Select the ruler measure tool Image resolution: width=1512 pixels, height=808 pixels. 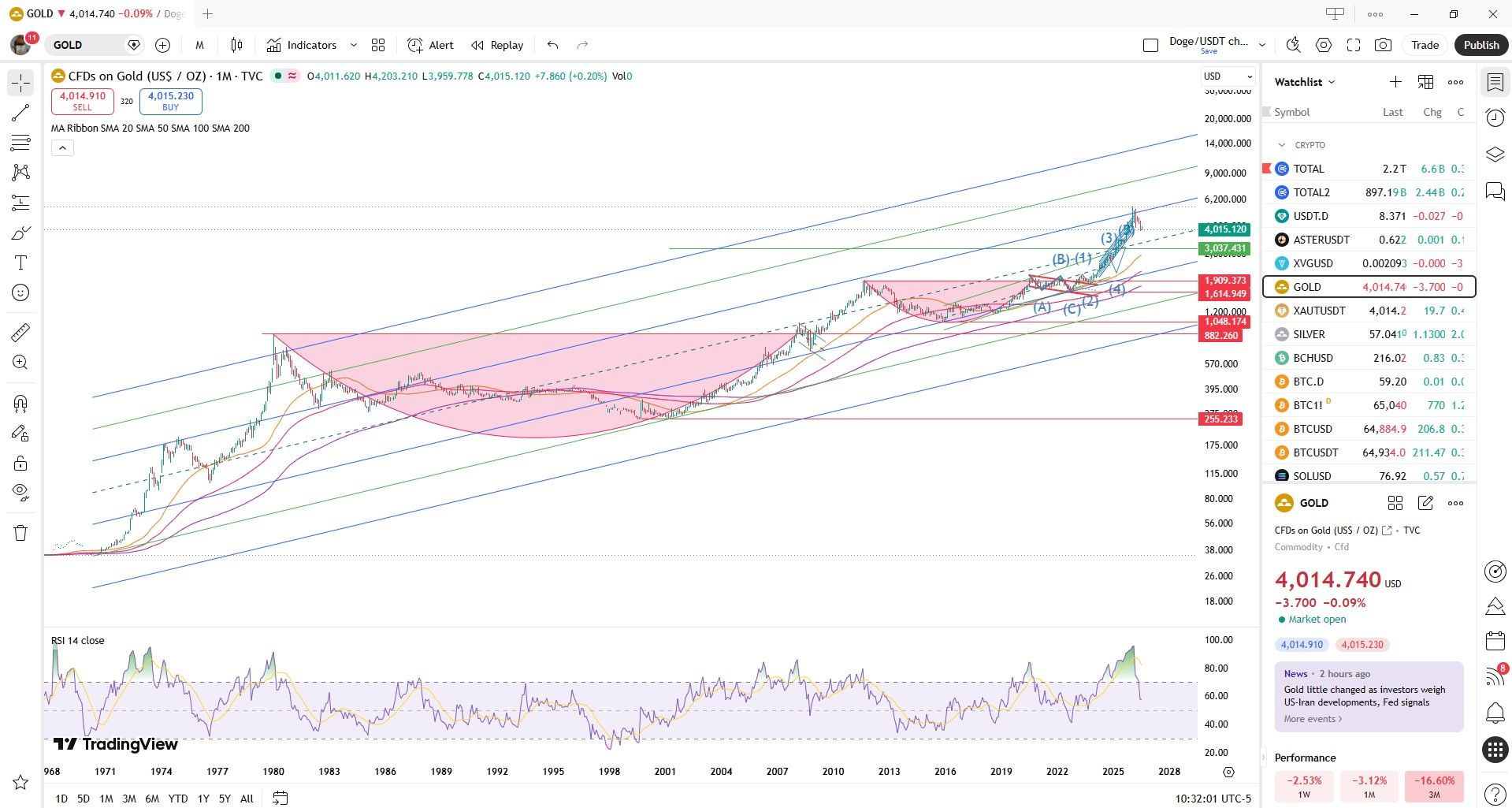tap(20, 333)
